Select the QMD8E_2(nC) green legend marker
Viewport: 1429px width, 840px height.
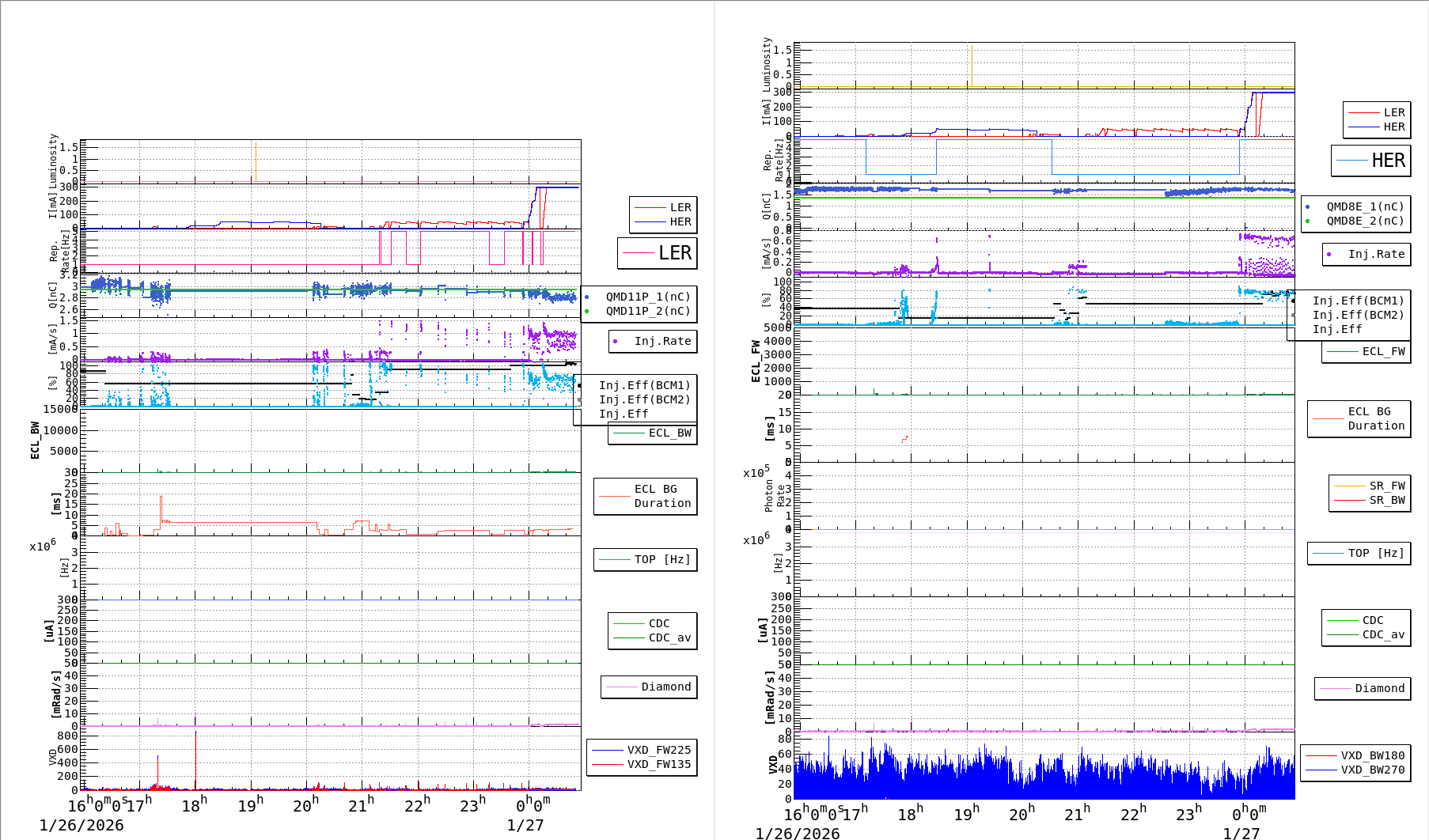click(1308, 221)
